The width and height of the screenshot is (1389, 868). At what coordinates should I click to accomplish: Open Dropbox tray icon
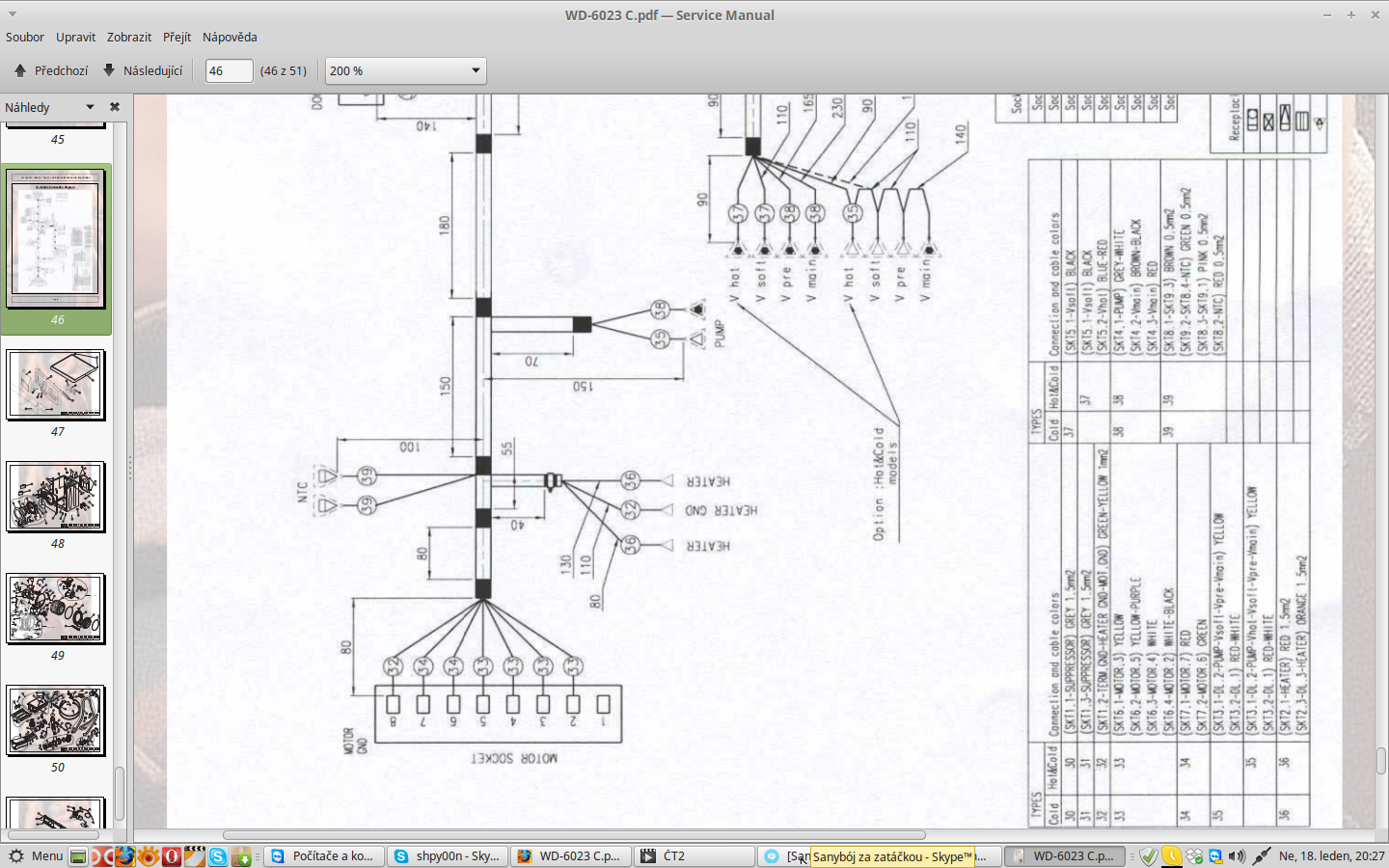tap(1194, 856)
